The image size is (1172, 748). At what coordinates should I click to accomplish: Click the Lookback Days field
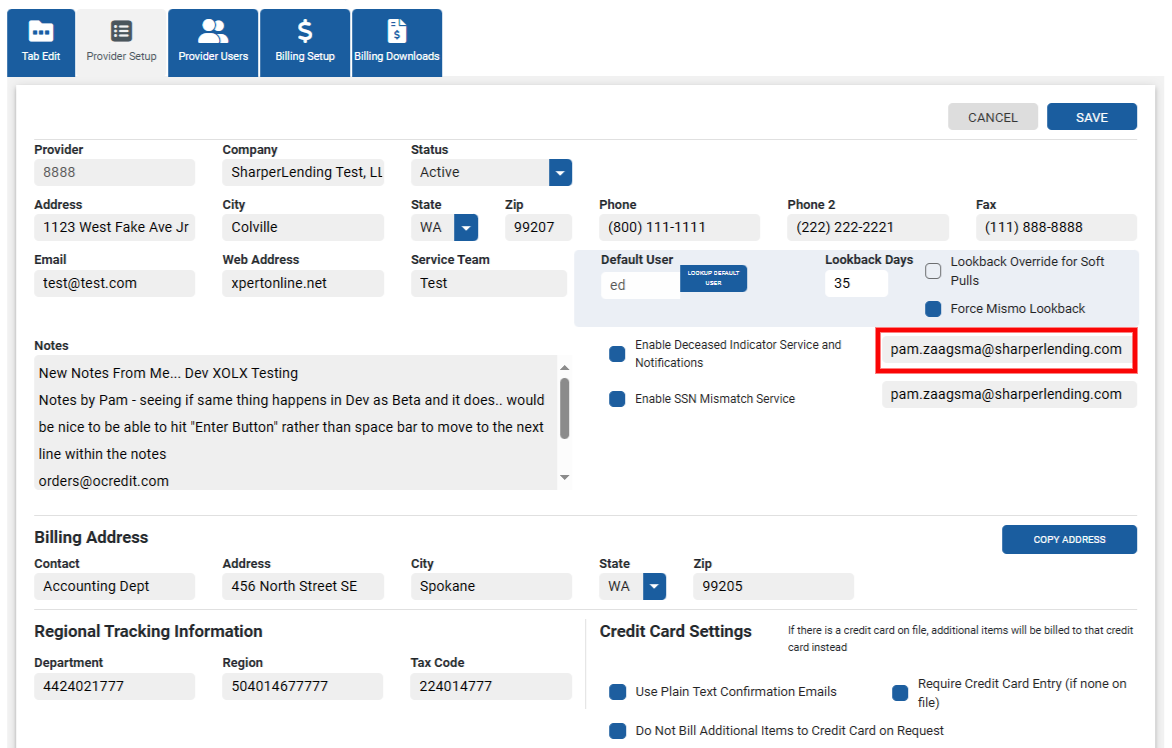(857, 283)
